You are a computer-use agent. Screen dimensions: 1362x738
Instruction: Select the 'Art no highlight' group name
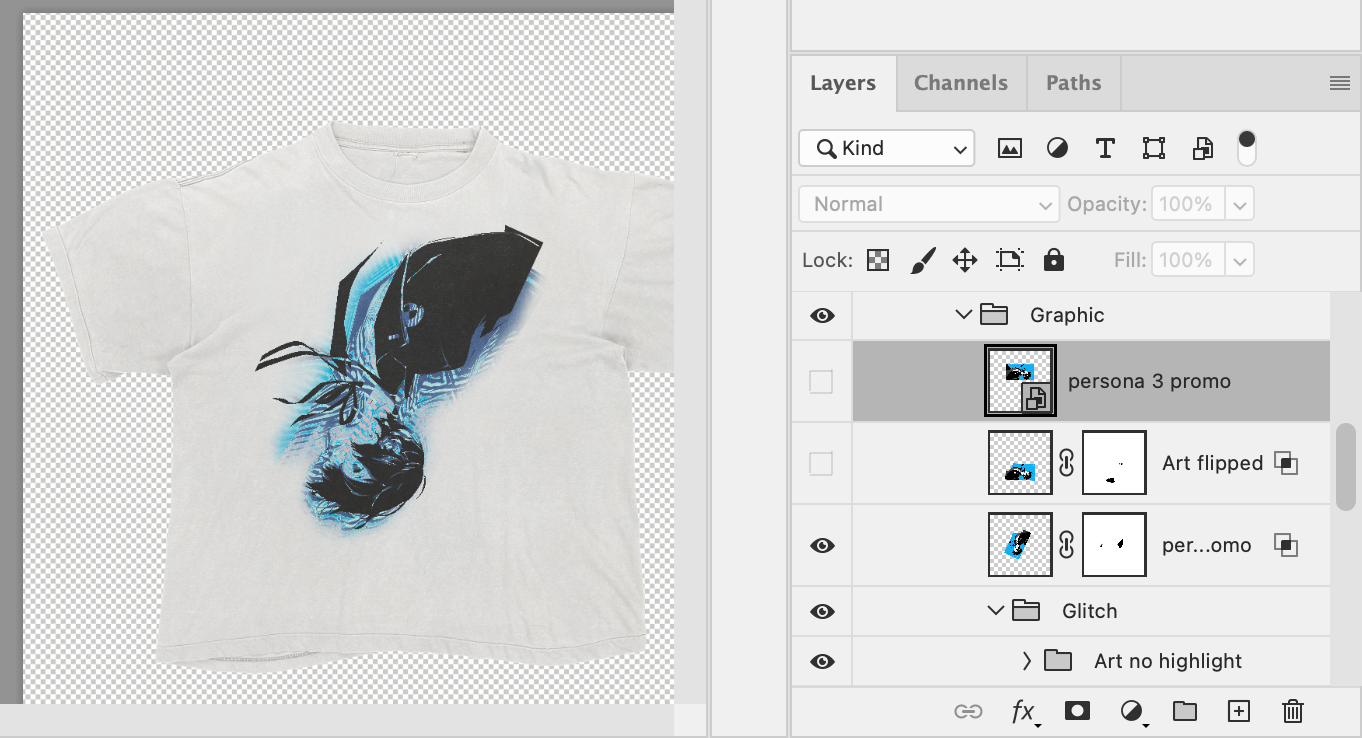coord(1168,660)
